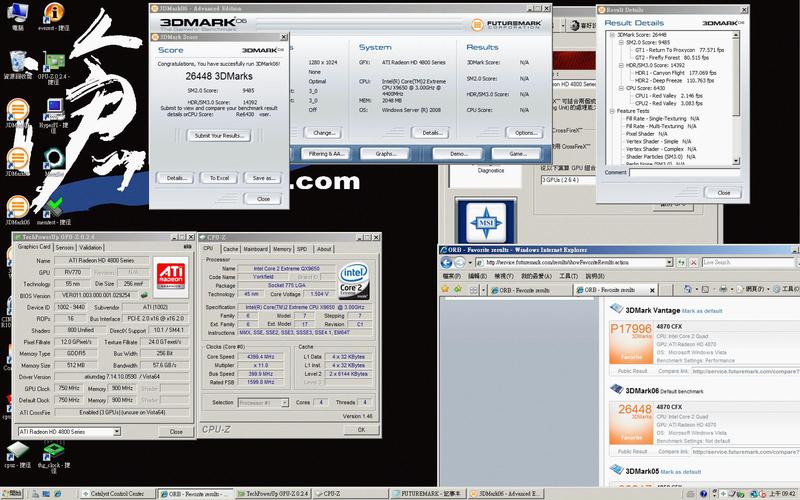The height and width of the screenshot is (500, 800).
Task: Click Demo button in 3DMark06
Action: [458, 154]
